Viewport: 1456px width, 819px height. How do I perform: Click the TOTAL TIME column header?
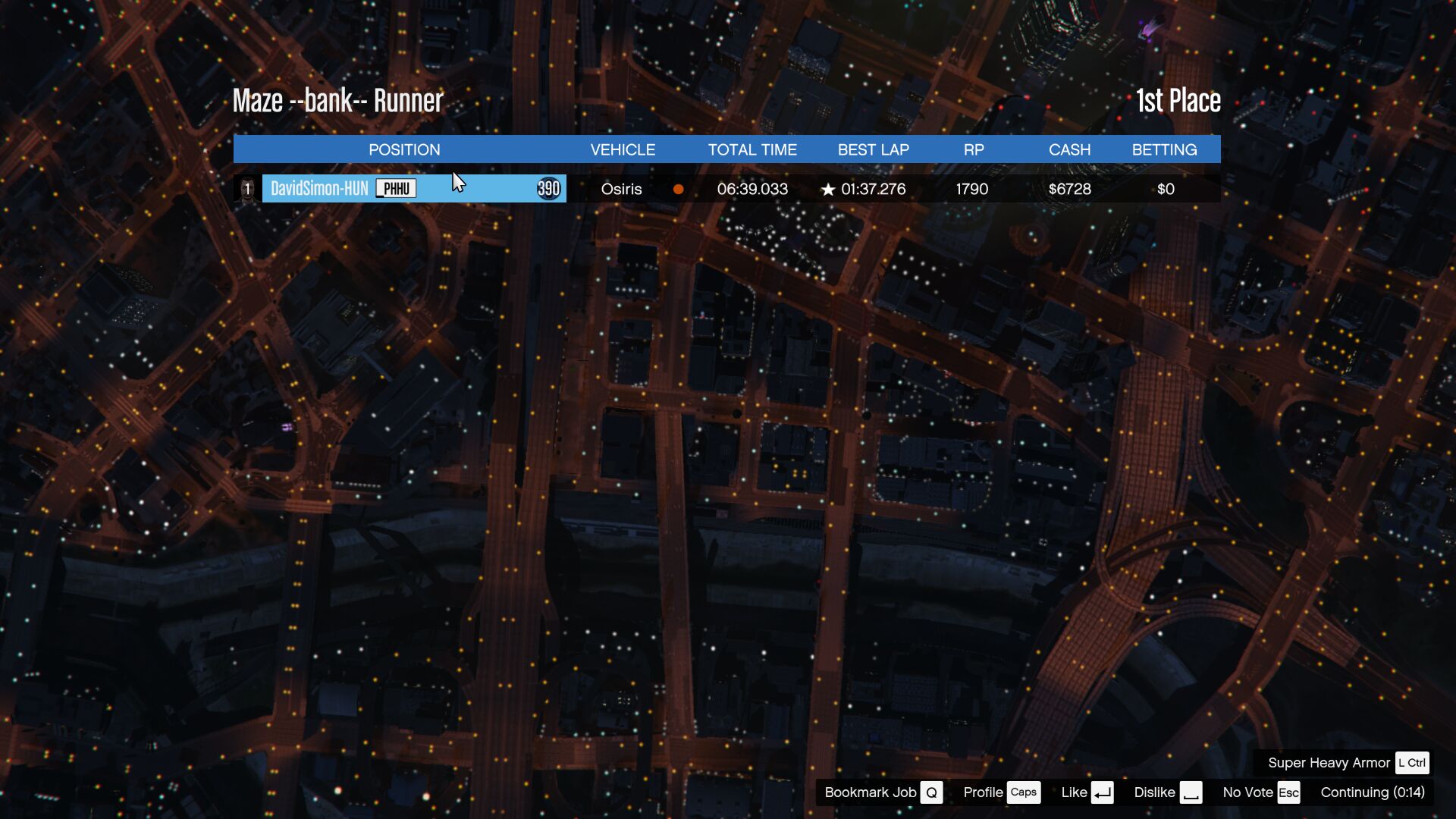click(752, 149)
